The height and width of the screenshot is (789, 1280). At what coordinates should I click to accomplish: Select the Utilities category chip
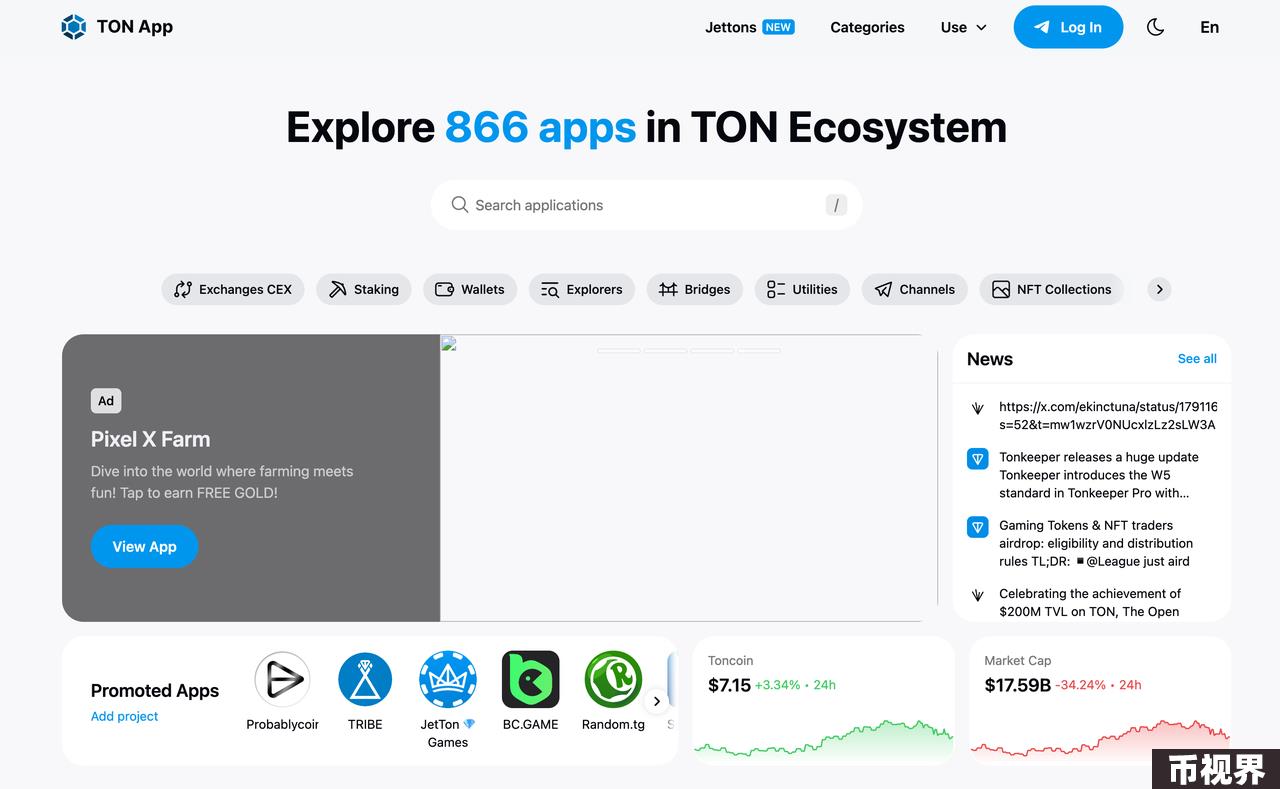(x=802, y=289)
